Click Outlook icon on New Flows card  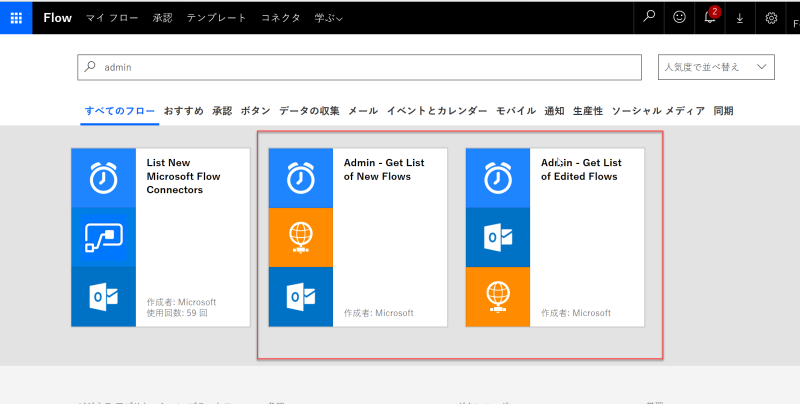click(301, 296)
